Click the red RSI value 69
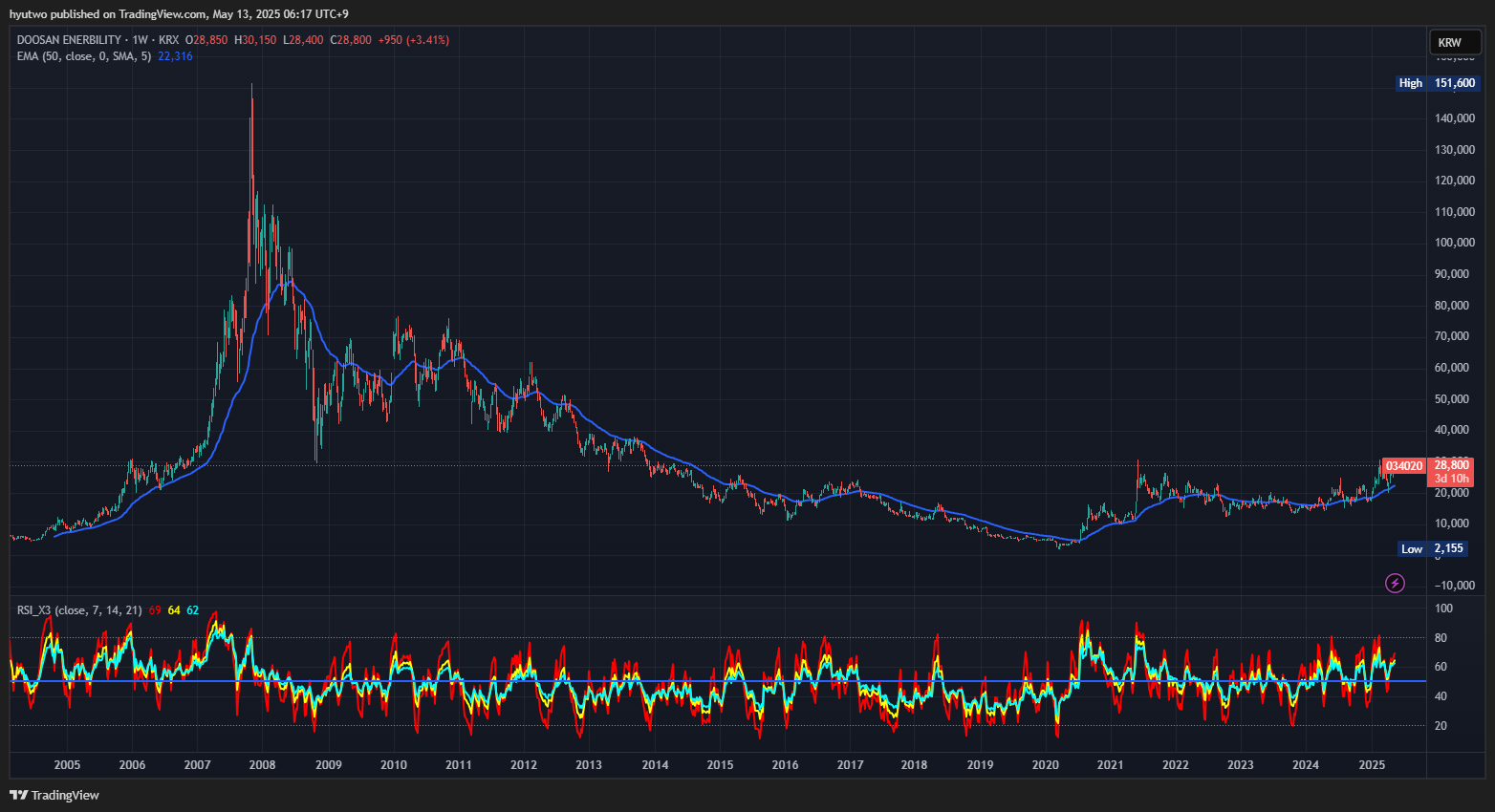1495x812 pixels. point(155,609)
